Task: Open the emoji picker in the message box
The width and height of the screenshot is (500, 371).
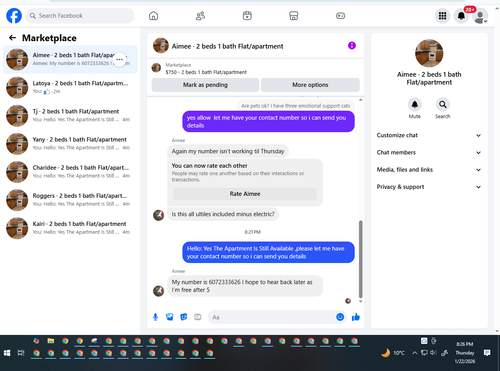Action: coord(340,317)
